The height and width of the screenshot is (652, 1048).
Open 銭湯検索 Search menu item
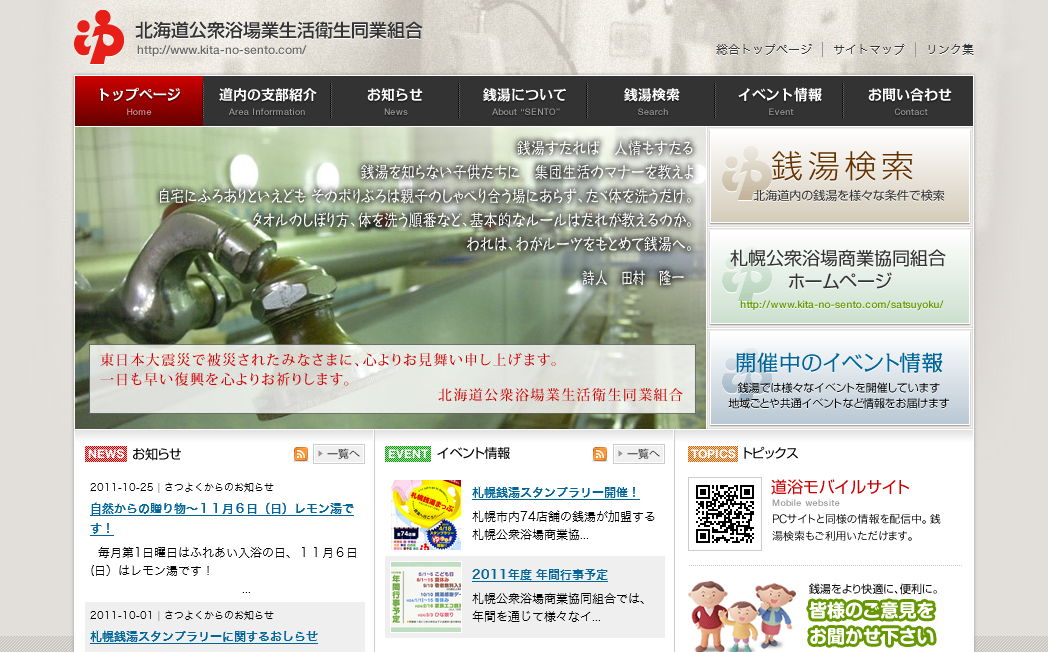652,101
